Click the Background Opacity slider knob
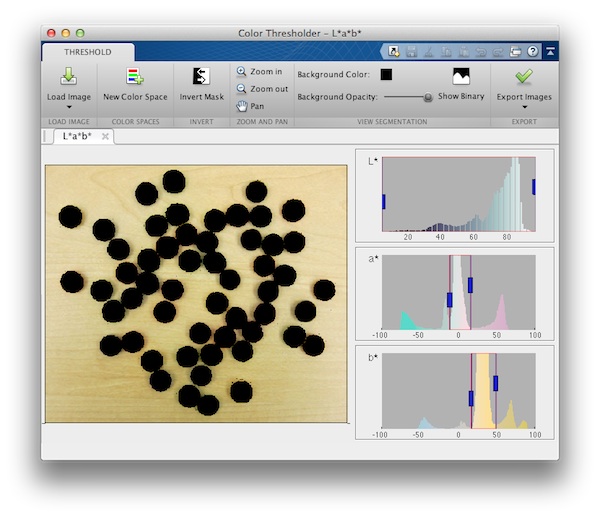This screenshot has height=517, width=600. click(428, 97)
